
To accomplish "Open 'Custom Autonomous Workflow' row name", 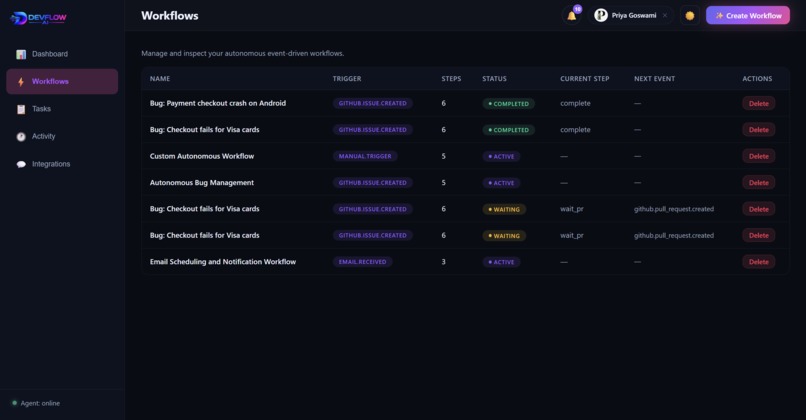I will pos(202,156).
